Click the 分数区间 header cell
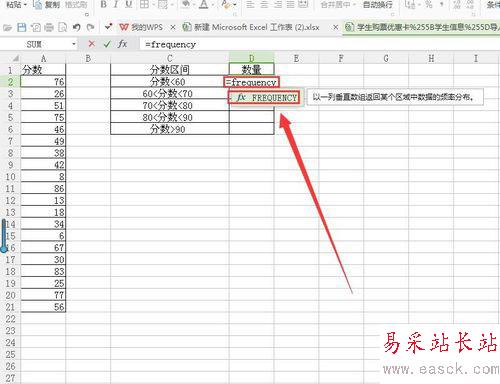 pos(170,70)
